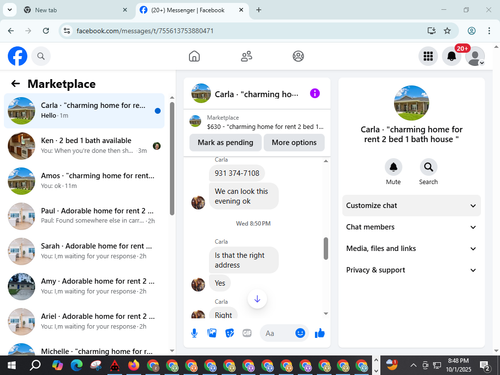Click the phone number 931 374-7108 message

coord(237,173)
